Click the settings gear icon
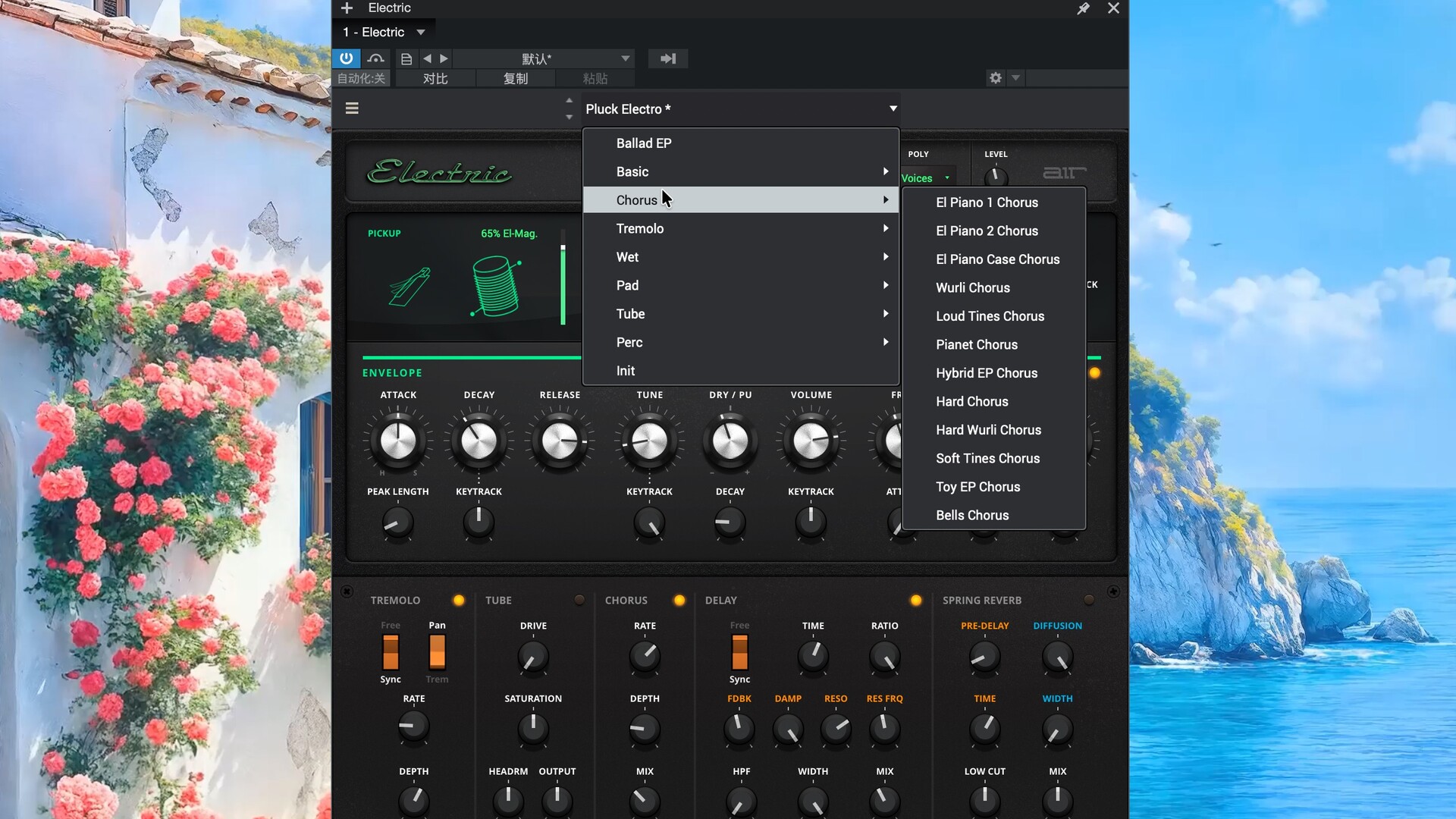The width and height of the screenshot is (1456, 819). (996, 78)
